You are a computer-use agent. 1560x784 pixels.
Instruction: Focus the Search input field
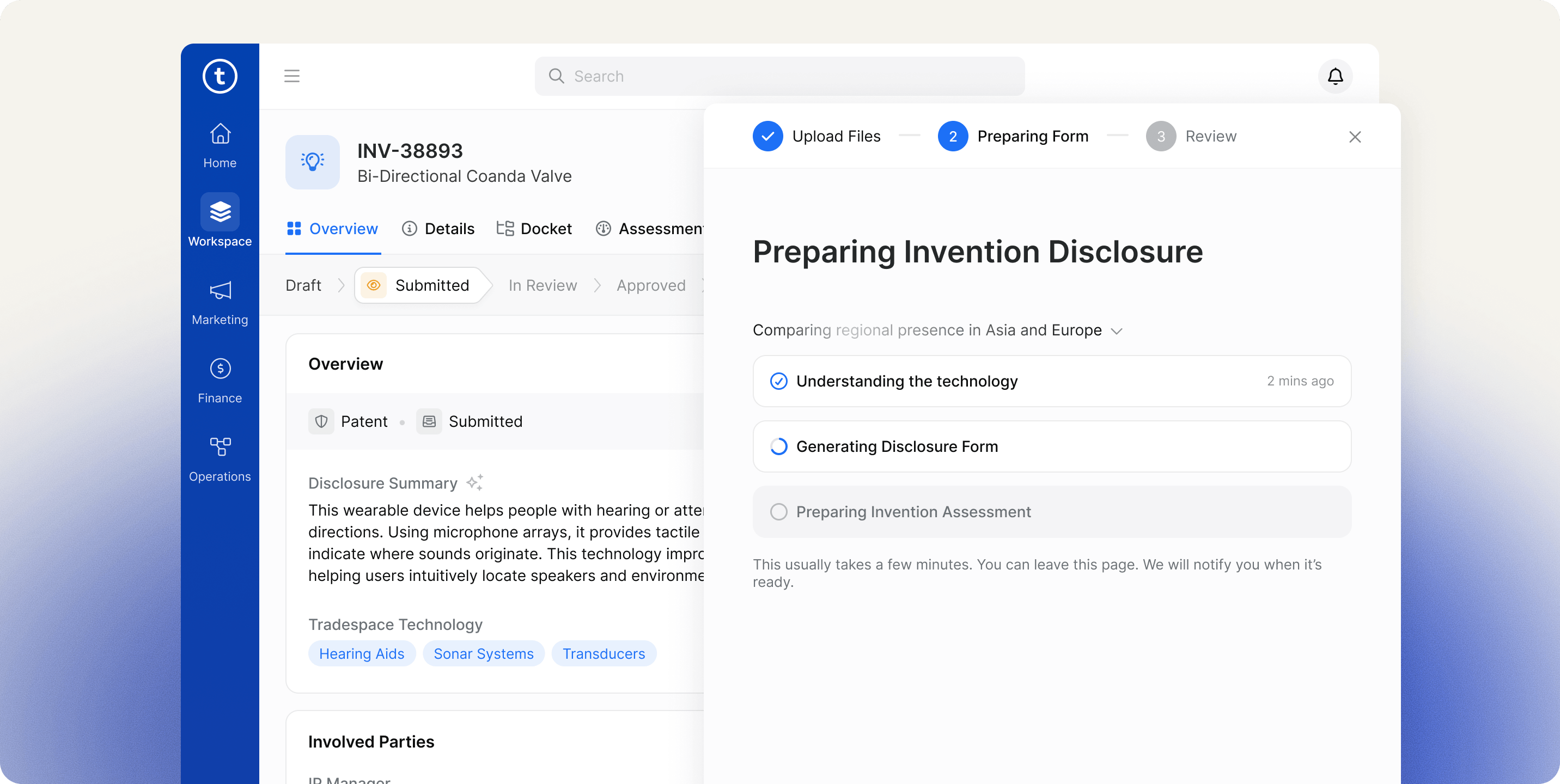pos(779,76)
